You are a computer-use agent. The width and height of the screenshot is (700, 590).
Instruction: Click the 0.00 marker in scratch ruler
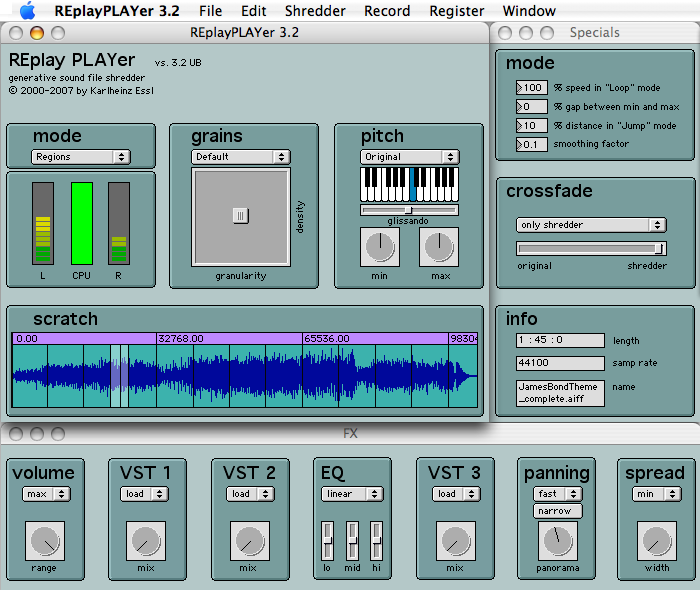27,339
